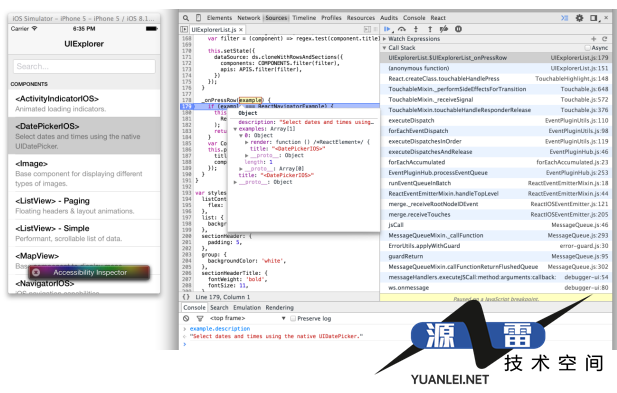Switch to the Profiles tab
The image size is (617, 393).
[x=331, y=18]
